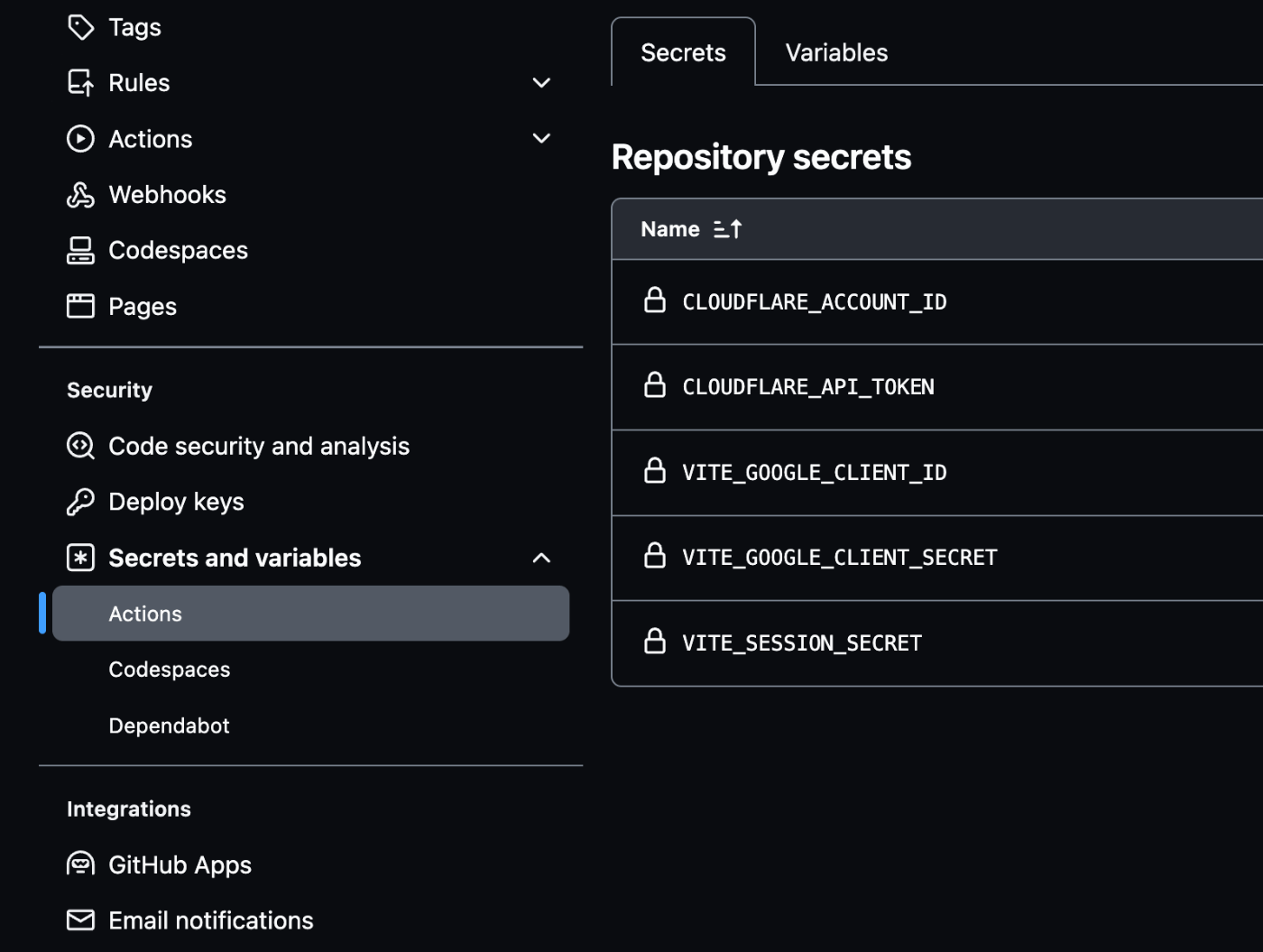1263x952 pixels.
Task: Open Codespaces under Secrets and variables
Action: coord(169,670)
